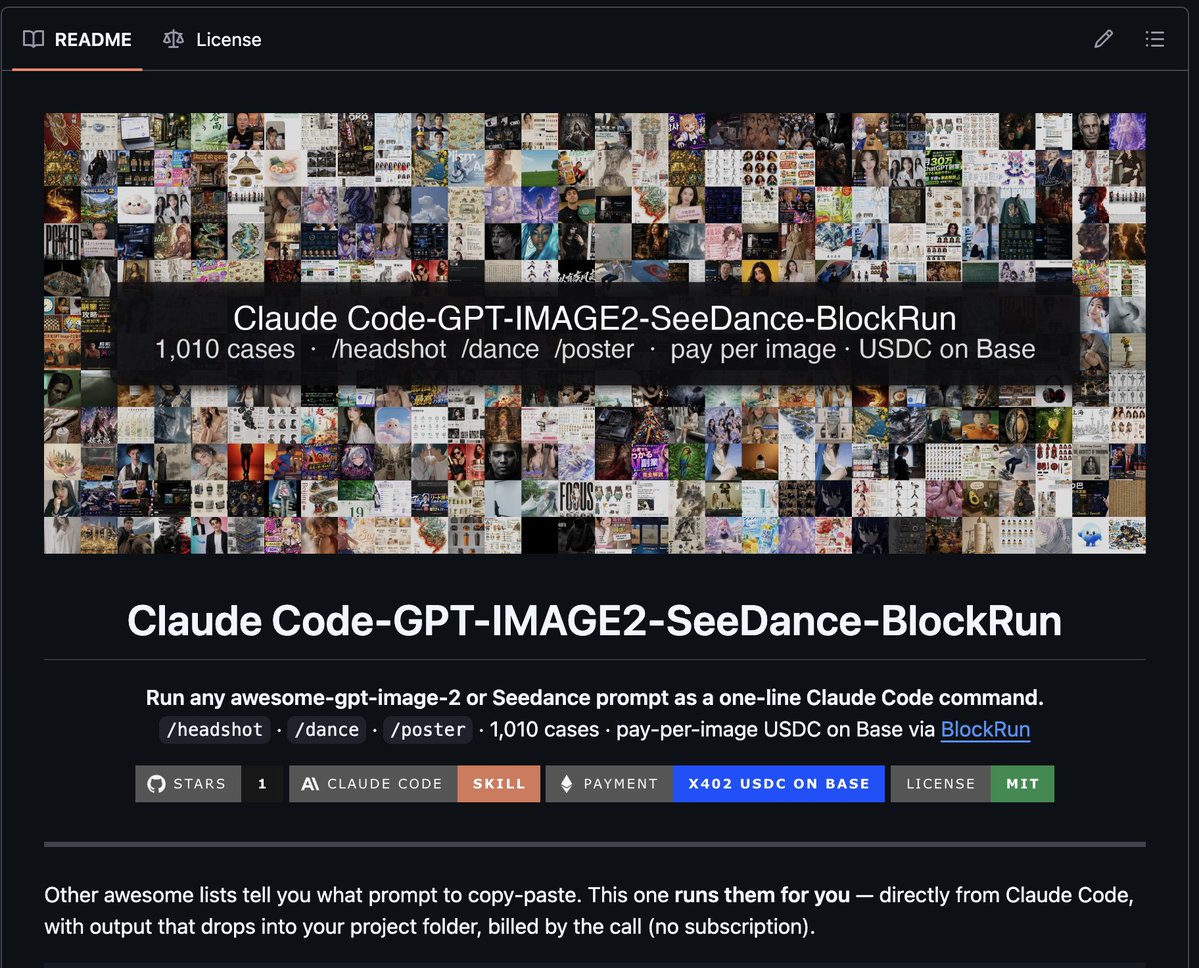The image size is (1199, 968).
Task: Open the collage banner image
Action: [x=595, y=333]
